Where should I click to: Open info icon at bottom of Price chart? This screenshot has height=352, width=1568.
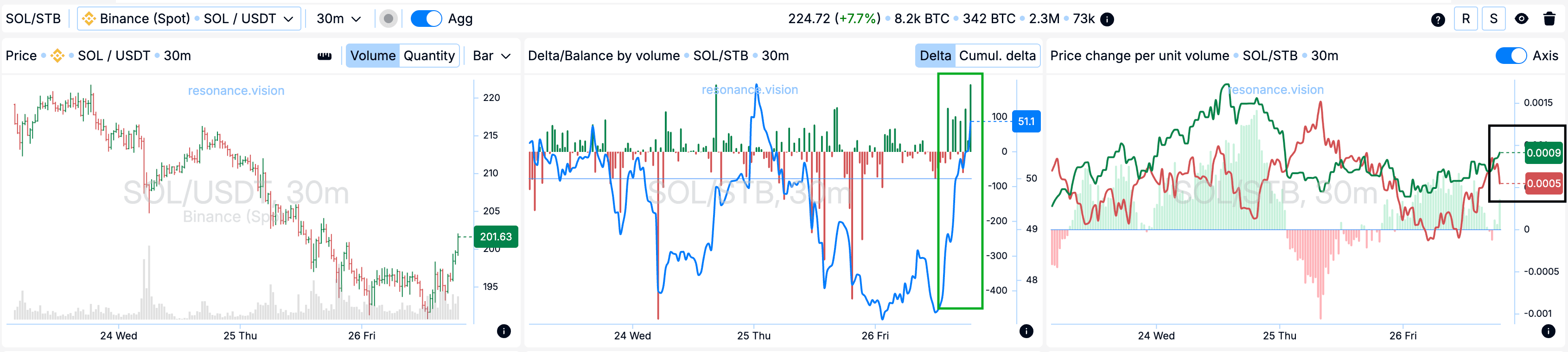point(504,331)
